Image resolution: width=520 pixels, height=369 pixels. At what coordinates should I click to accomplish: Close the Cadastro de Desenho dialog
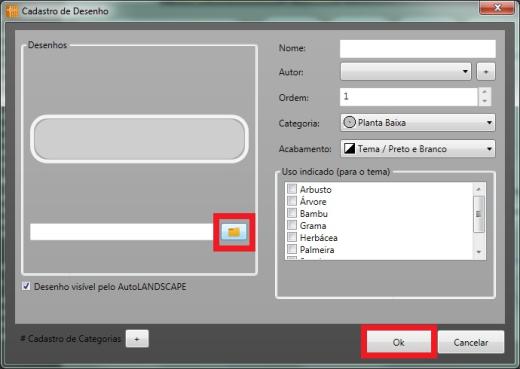point(497,7)
